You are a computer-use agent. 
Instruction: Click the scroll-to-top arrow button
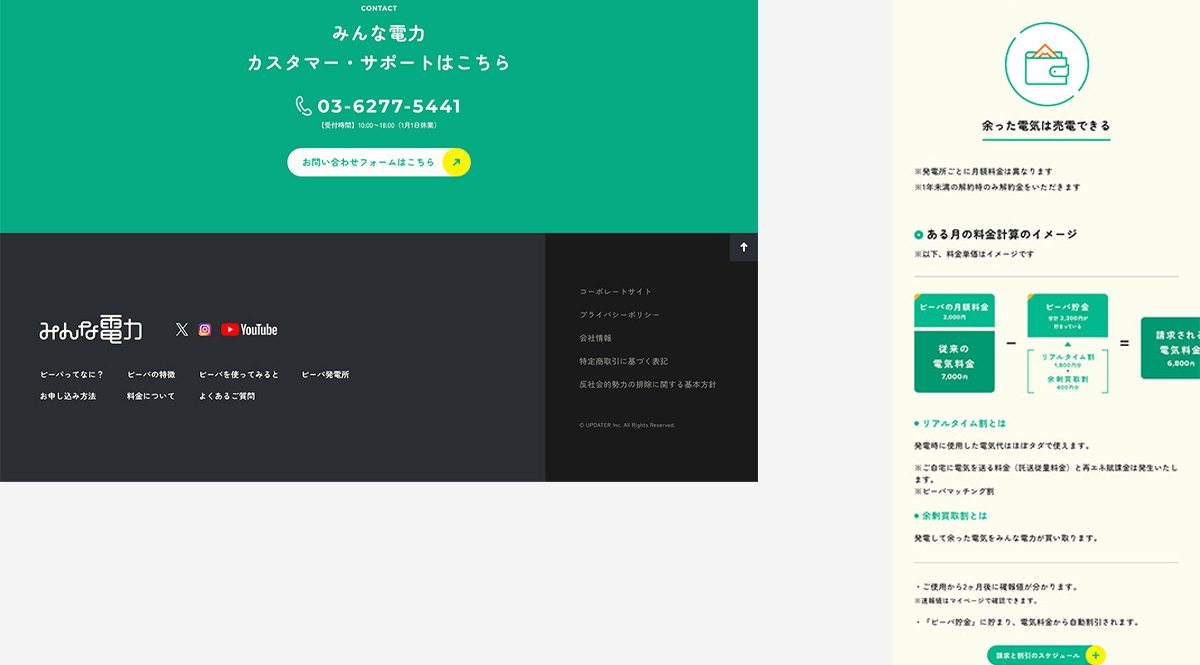[x=744, y=247]
